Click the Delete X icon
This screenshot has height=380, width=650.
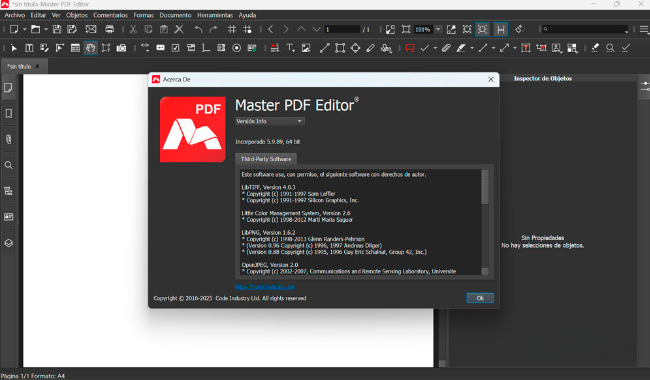tap(179, 29)
